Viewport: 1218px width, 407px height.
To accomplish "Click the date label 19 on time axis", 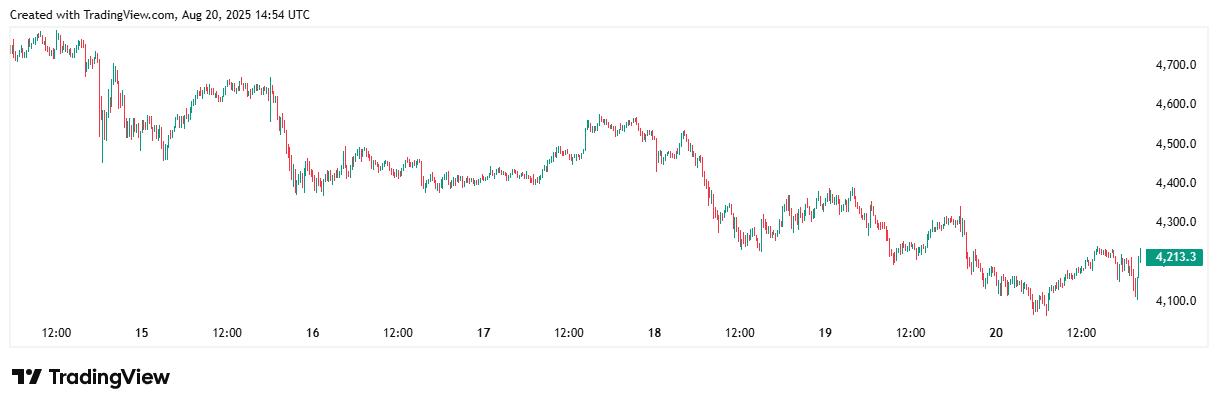I will pos(826,333).
